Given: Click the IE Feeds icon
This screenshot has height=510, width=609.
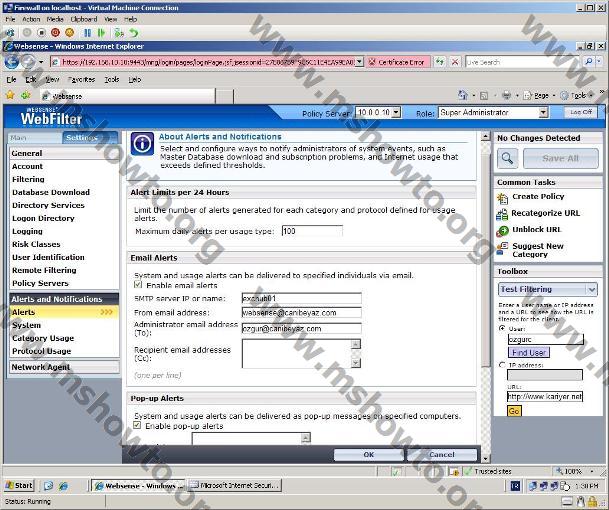Looking at the screenshot, I should (x=484, y=96).
